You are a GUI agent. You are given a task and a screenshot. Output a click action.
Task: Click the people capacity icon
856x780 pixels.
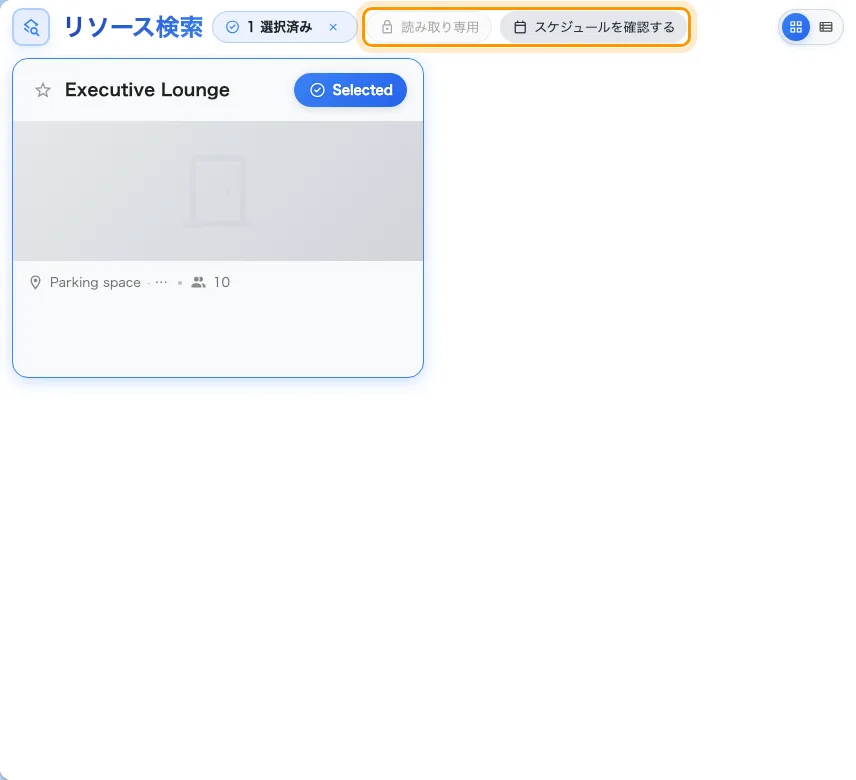pos(198,282)
